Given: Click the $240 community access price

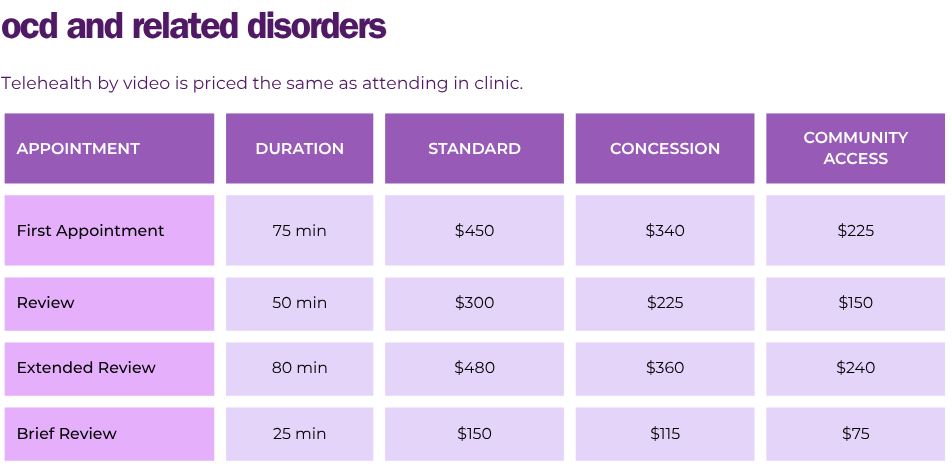Looking at the screenshot, I should pos(855,369).
